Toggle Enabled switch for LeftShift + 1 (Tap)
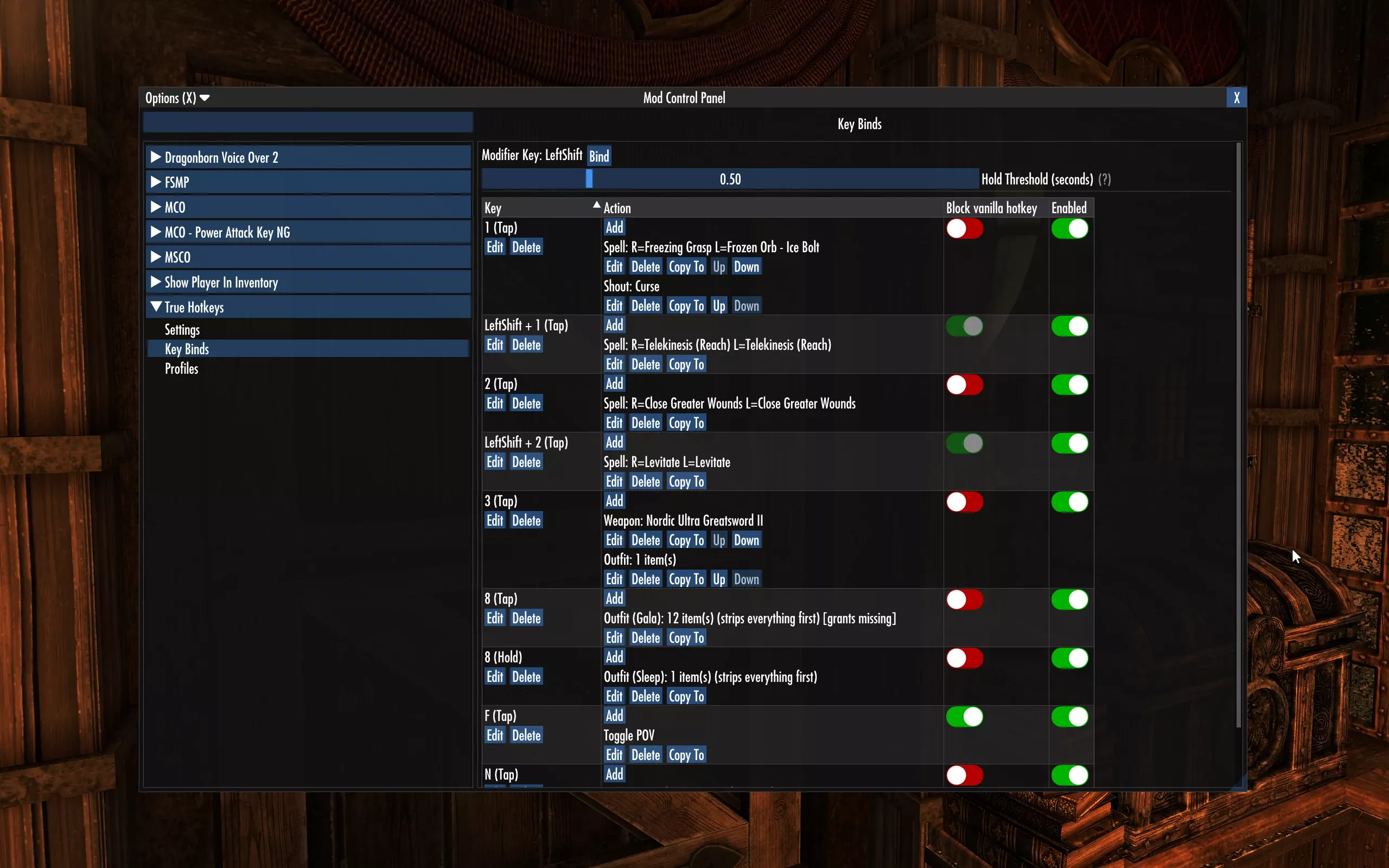 pos(1070,326)
